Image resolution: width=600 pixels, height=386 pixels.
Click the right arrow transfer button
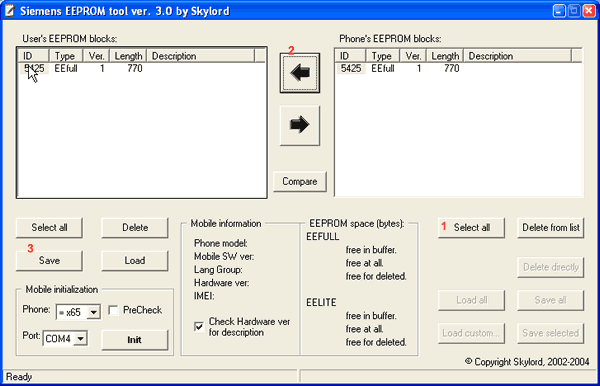tap(300, 125)
